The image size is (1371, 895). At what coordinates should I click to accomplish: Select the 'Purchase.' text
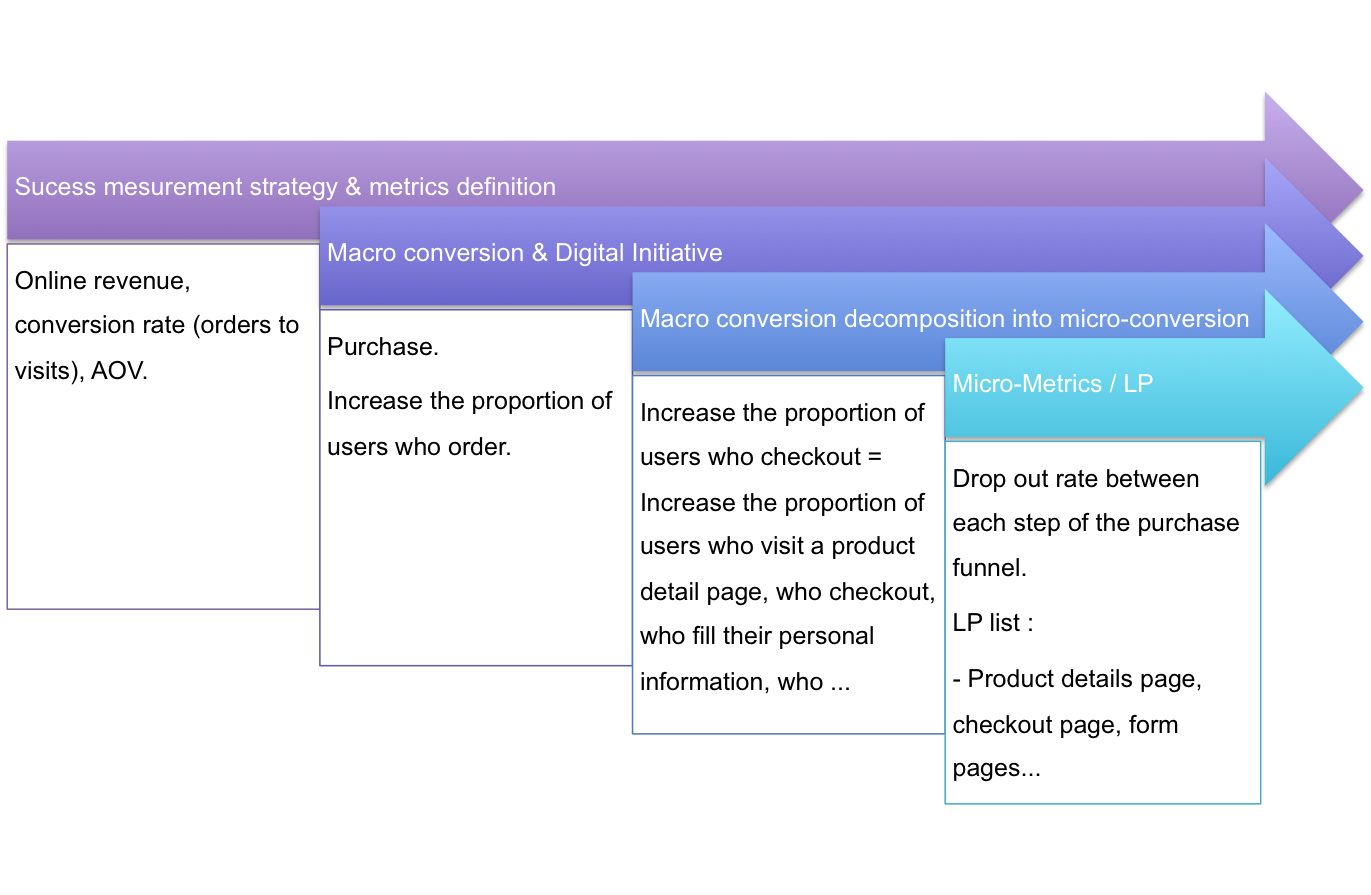(383, 347)
